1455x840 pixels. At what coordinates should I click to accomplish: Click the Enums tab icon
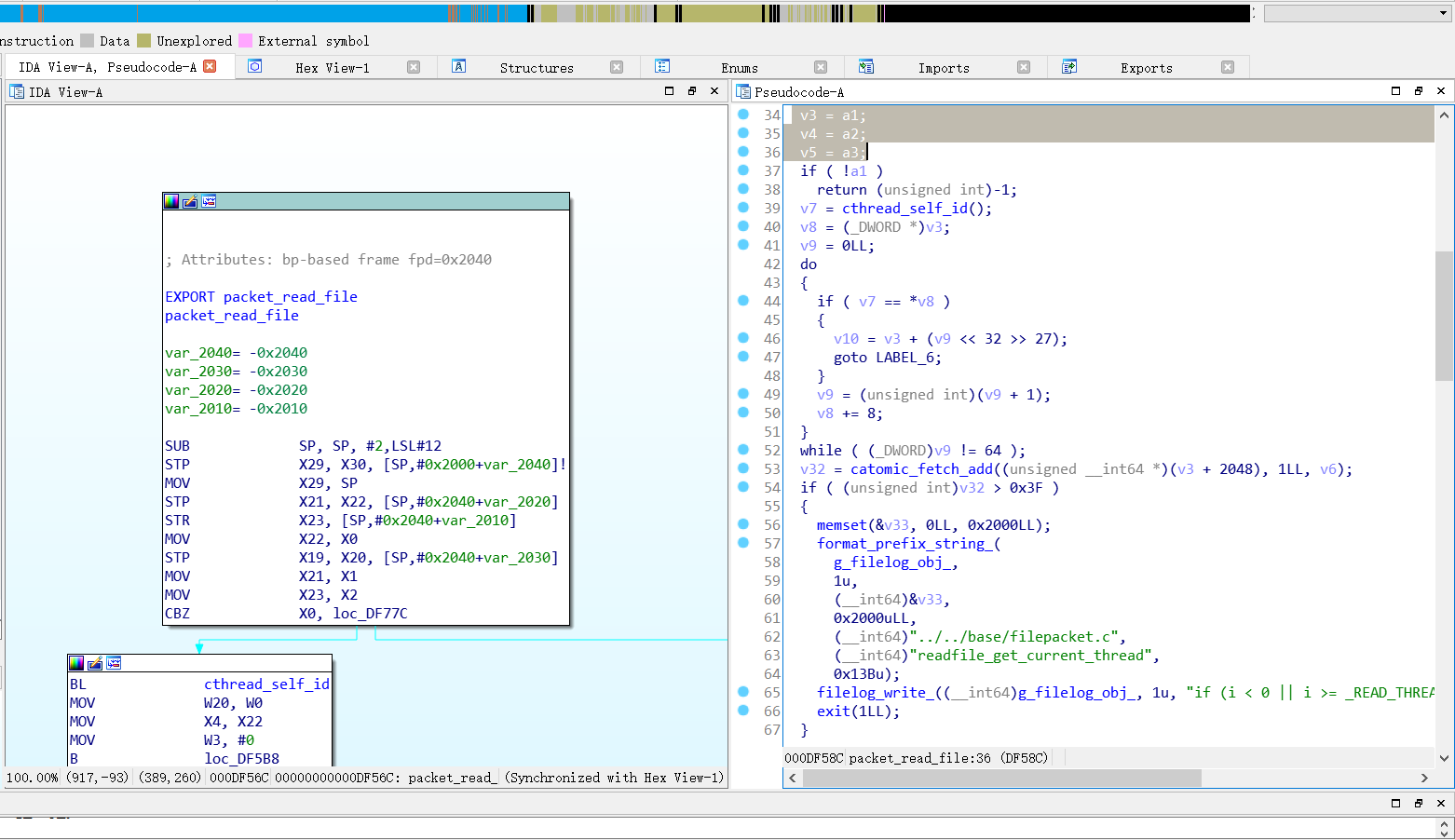click(662, 66)
